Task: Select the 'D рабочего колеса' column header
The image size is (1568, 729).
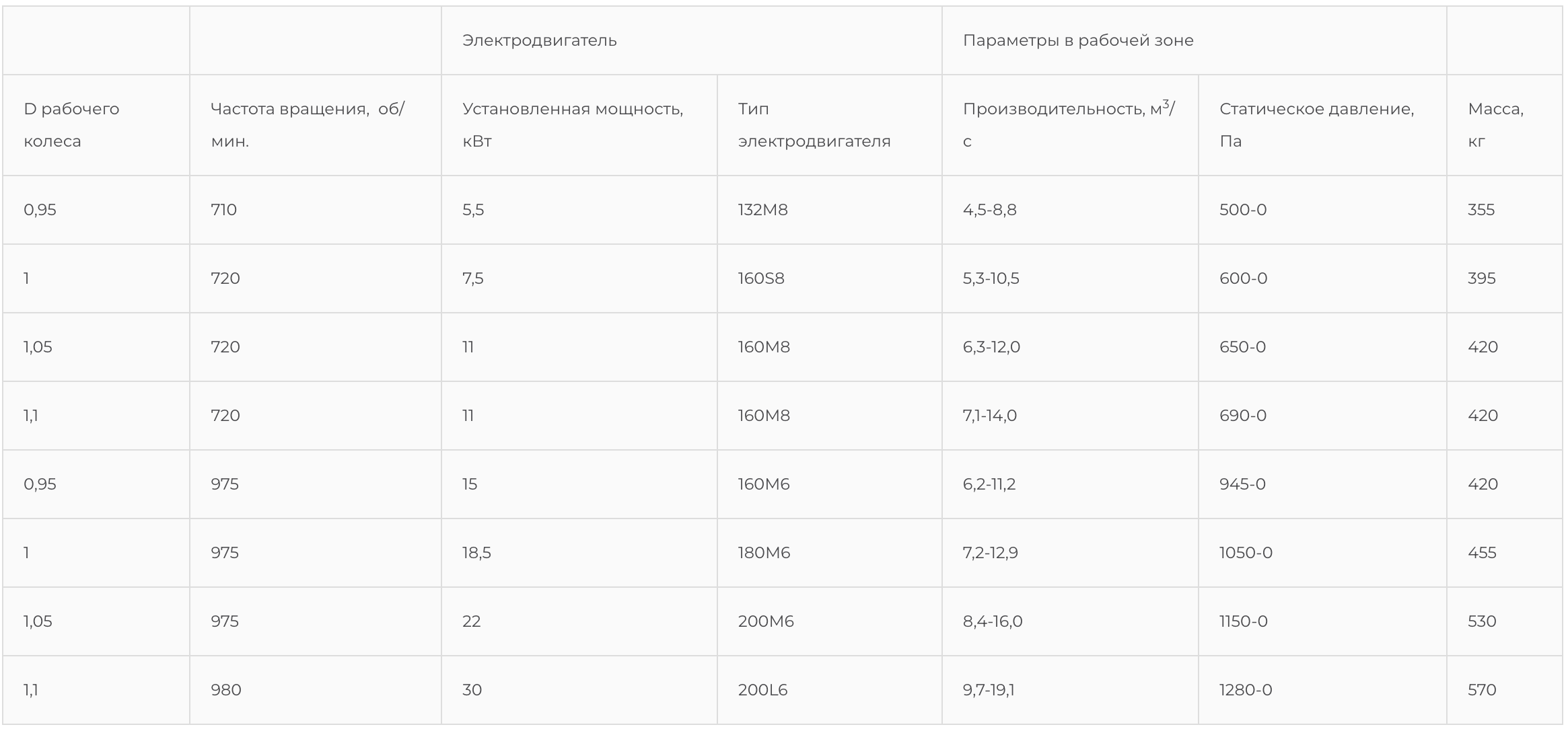Action: [71, 125]
